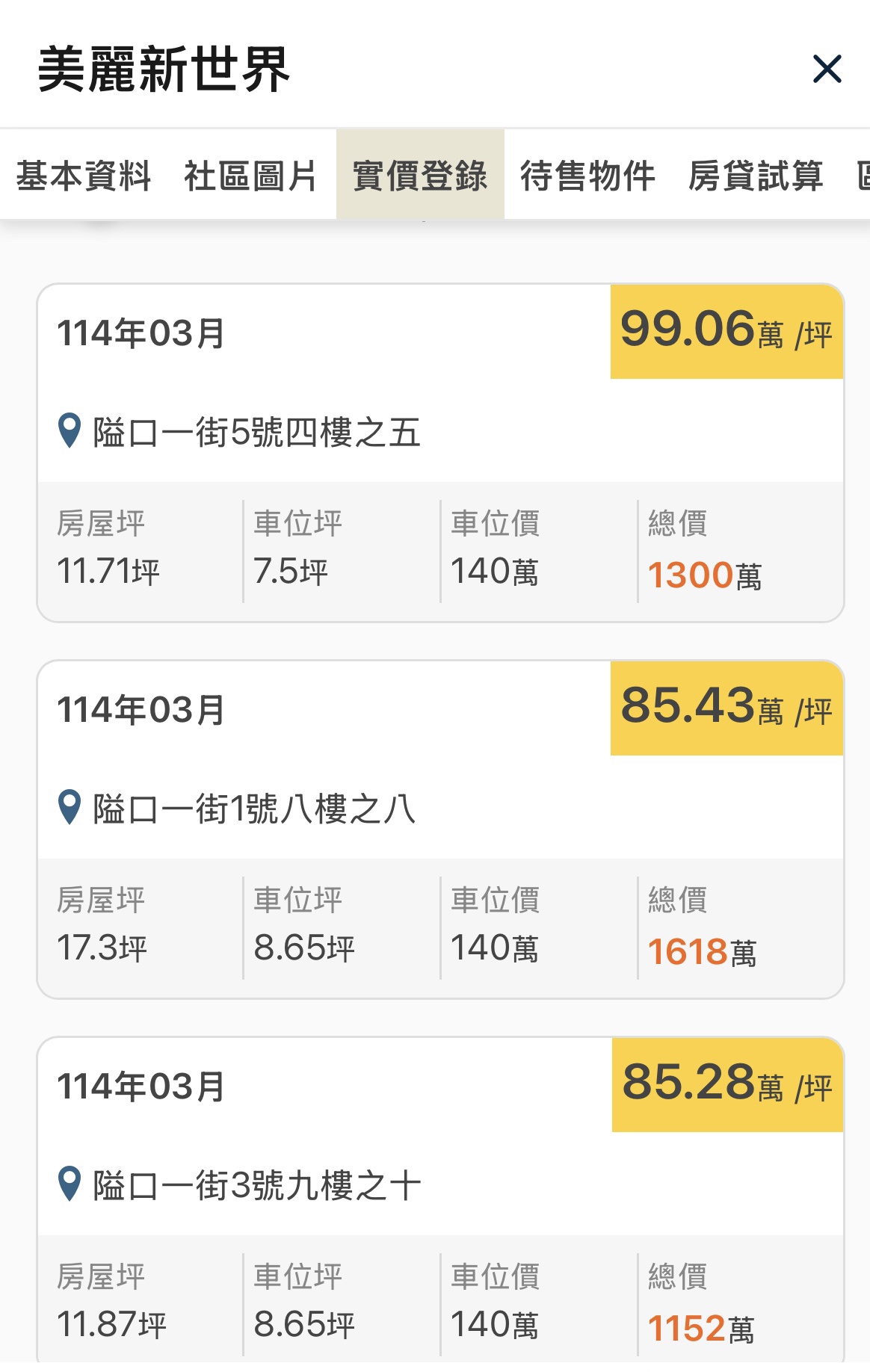
Task: Open the 社區圖片 tab
Action: (251, 176)
